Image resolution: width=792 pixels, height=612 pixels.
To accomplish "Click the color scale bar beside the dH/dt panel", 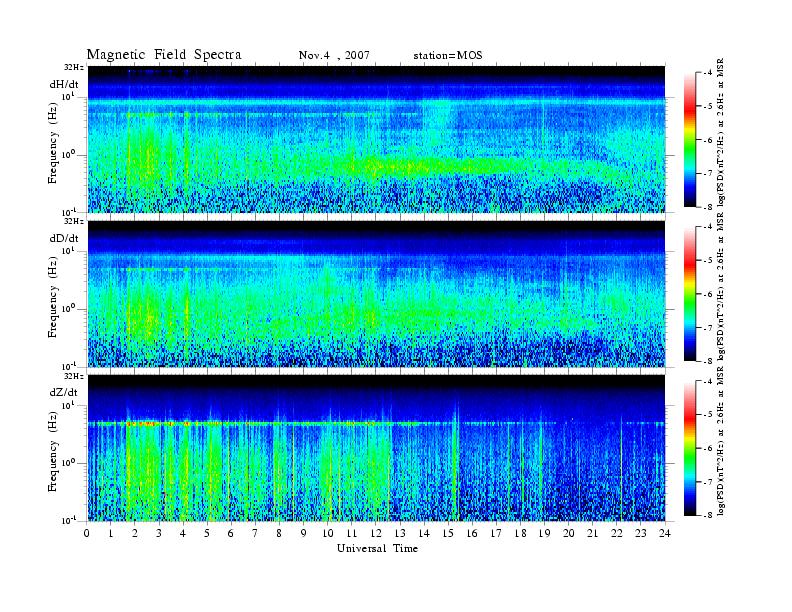I will [690, 140].
